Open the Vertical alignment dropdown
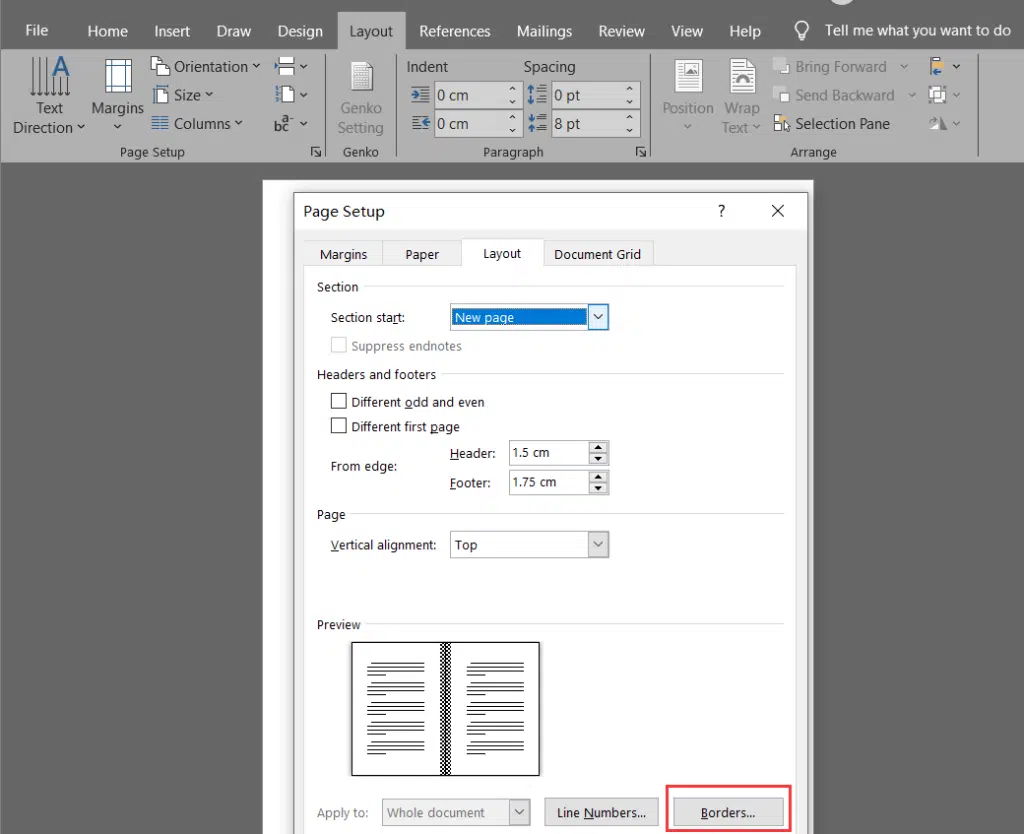 click(598, 544)
